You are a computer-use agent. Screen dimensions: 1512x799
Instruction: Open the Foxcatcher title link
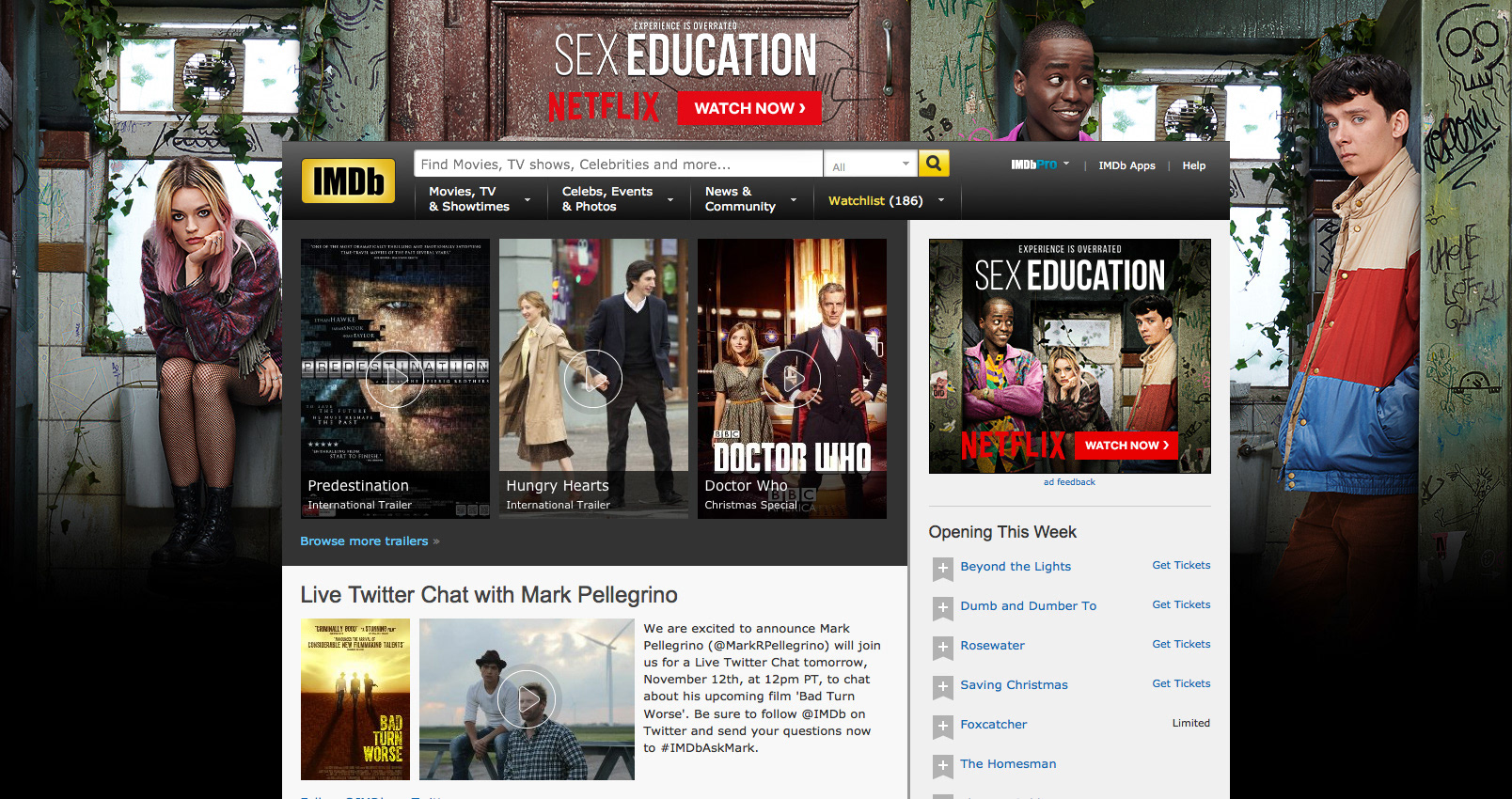[x=993, y=725]
